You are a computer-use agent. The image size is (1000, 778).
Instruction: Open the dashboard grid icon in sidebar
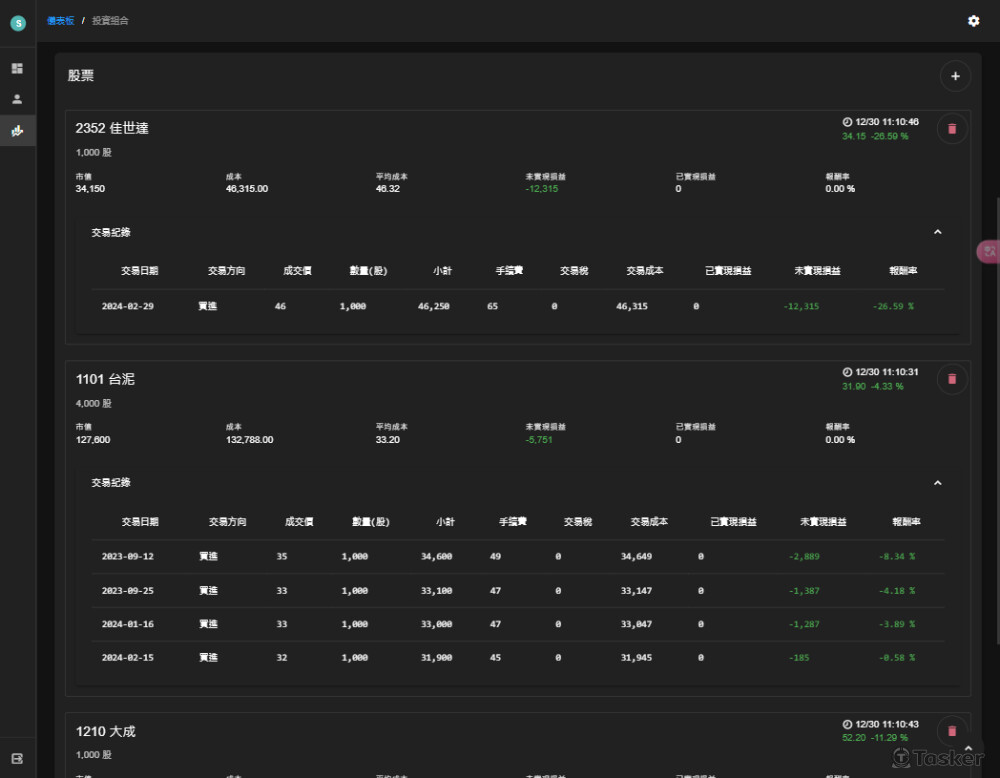tap(17, 68)
